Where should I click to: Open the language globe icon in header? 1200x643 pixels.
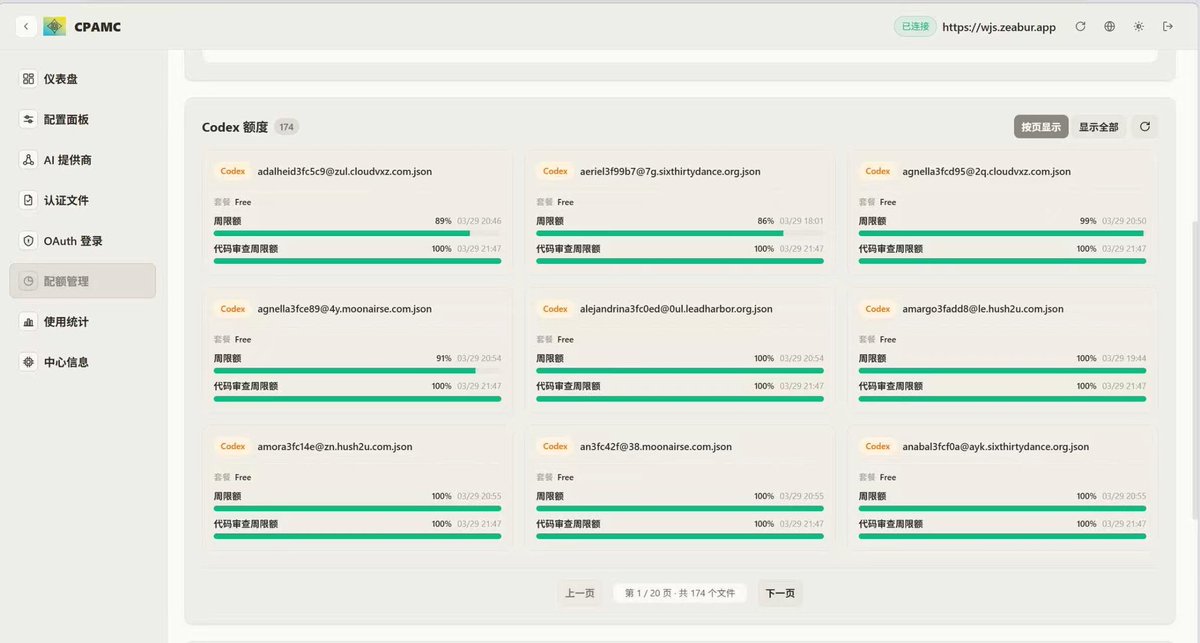coord(1109,27)
